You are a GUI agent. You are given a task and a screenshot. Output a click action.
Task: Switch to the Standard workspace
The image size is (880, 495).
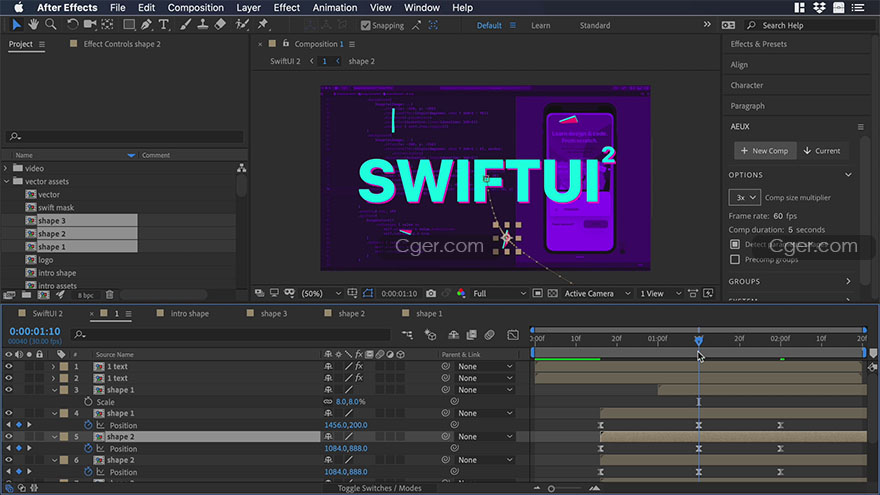click(x=595, y=25)
